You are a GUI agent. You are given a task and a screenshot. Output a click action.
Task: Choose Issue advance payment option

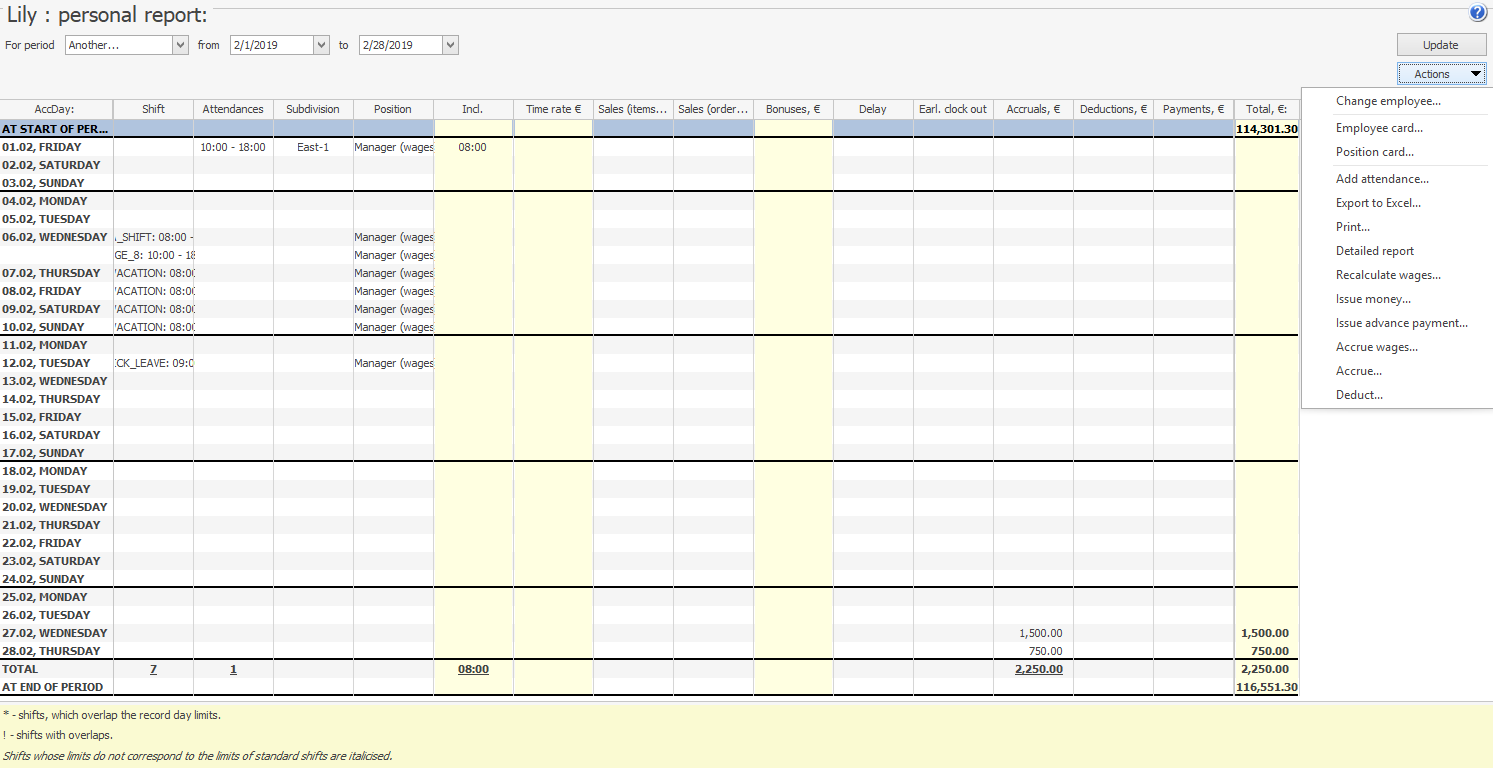click(x=1401, y=323)
